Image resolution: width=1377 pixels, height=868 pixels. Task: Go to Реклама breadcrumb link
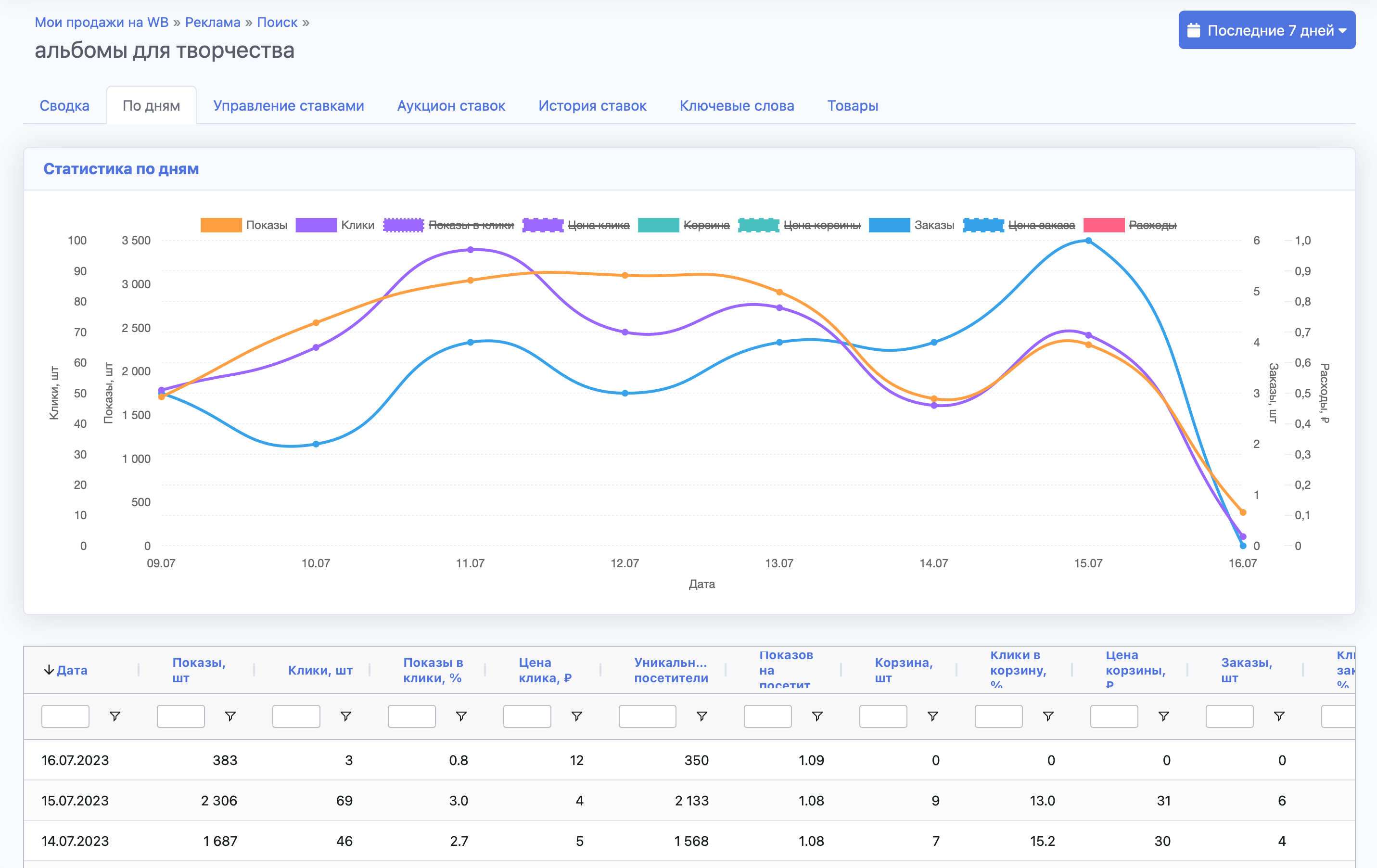pos(213,22)
